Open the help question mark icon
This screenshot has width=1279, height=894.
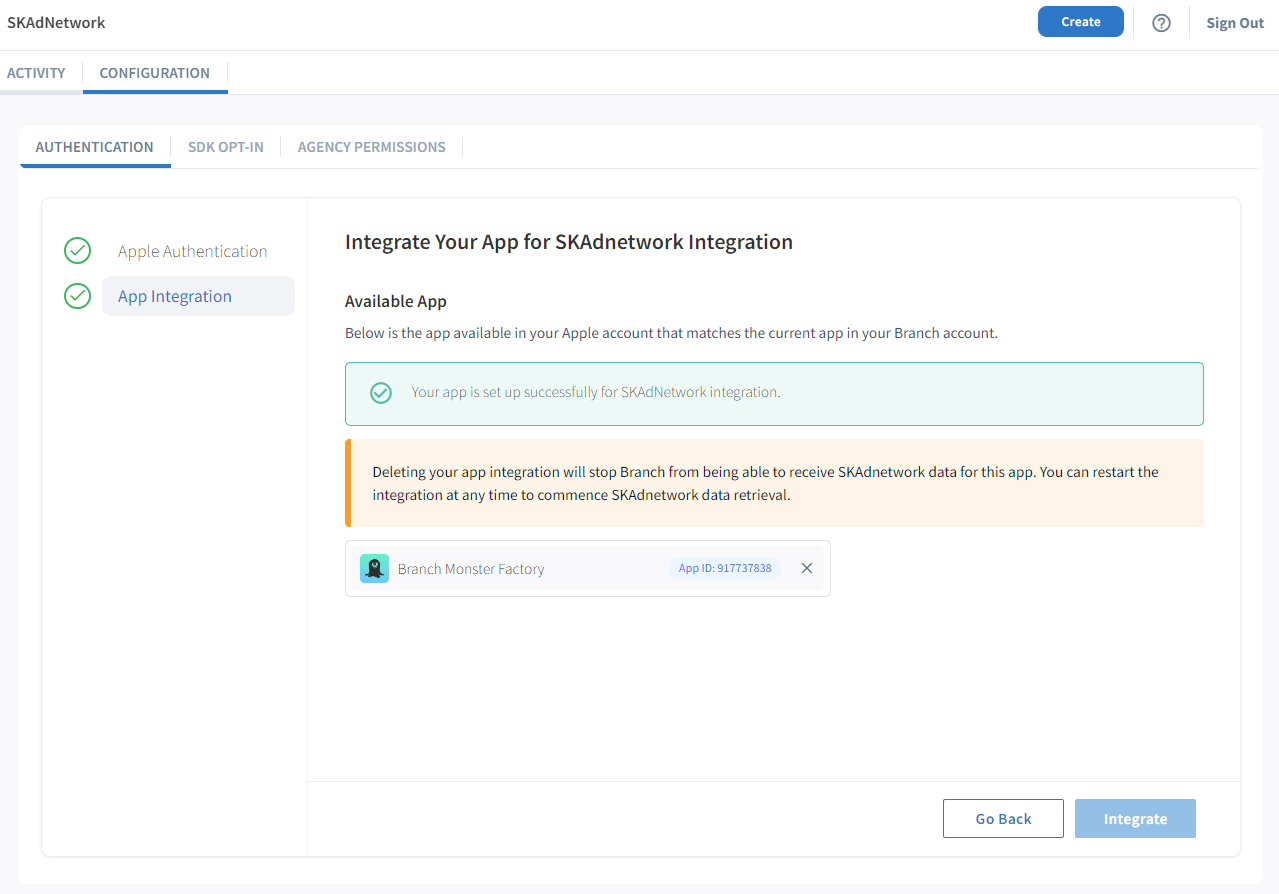1161,23
